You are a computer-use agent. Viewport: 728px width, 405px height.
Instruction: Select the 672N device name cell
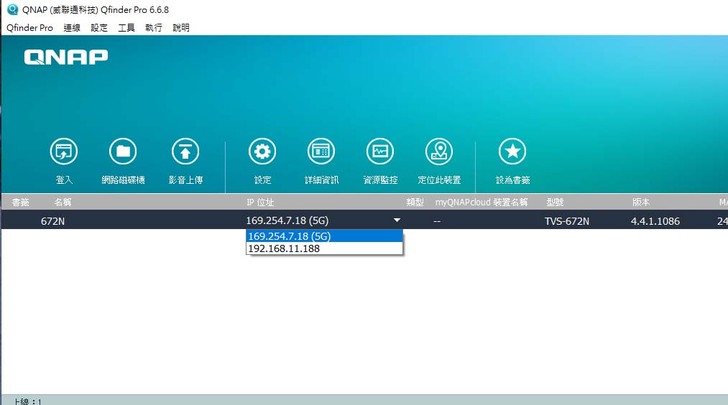52,221
